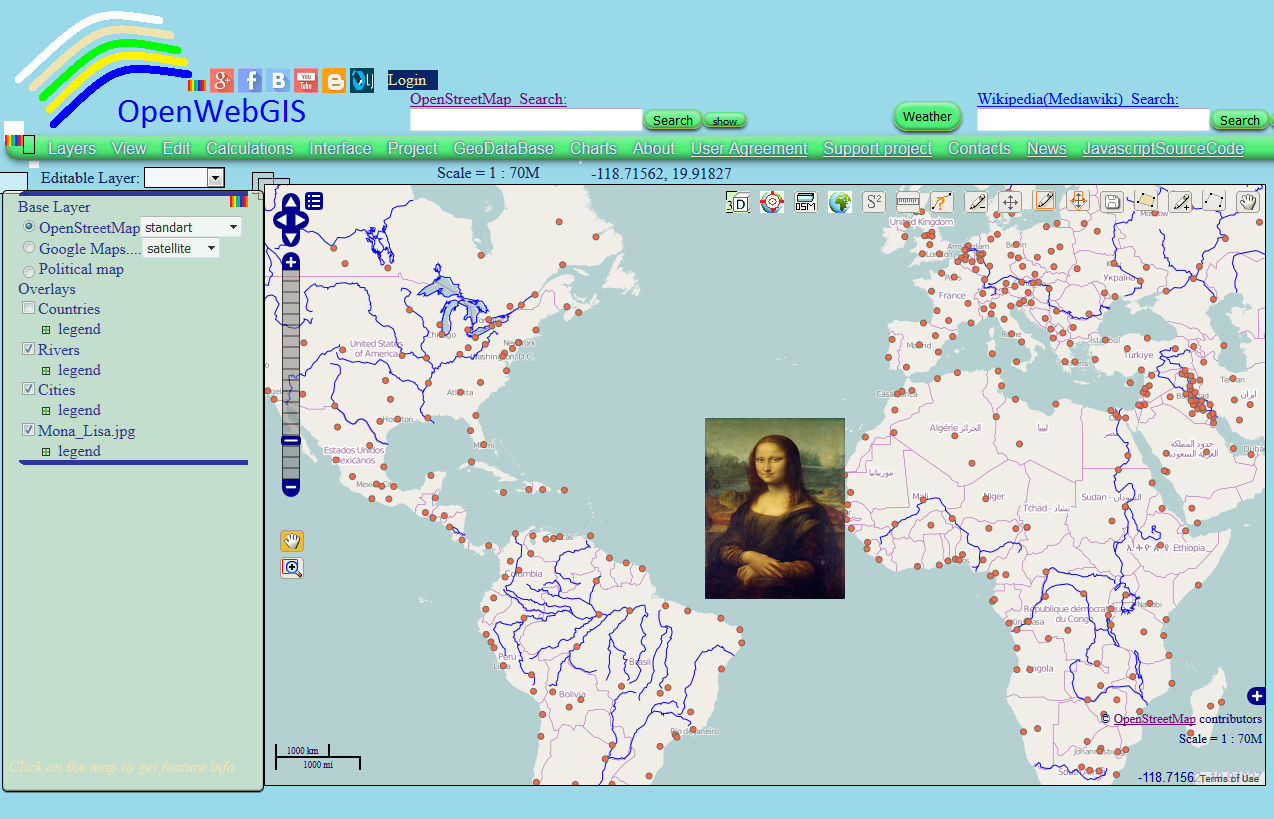1274x819 pixels.
Task: Click zoom out minus on zoom bar
Action: (291, 488)
